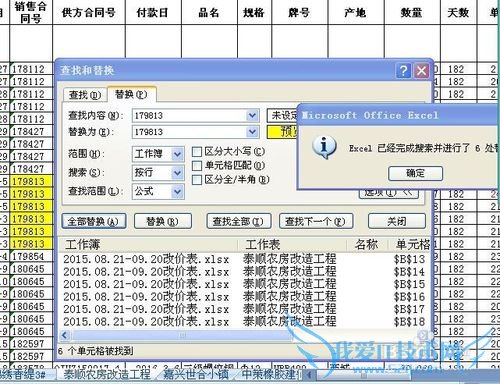Click the 全部替换 button
This screenshot has width=500, height=384.
[94, 221]
